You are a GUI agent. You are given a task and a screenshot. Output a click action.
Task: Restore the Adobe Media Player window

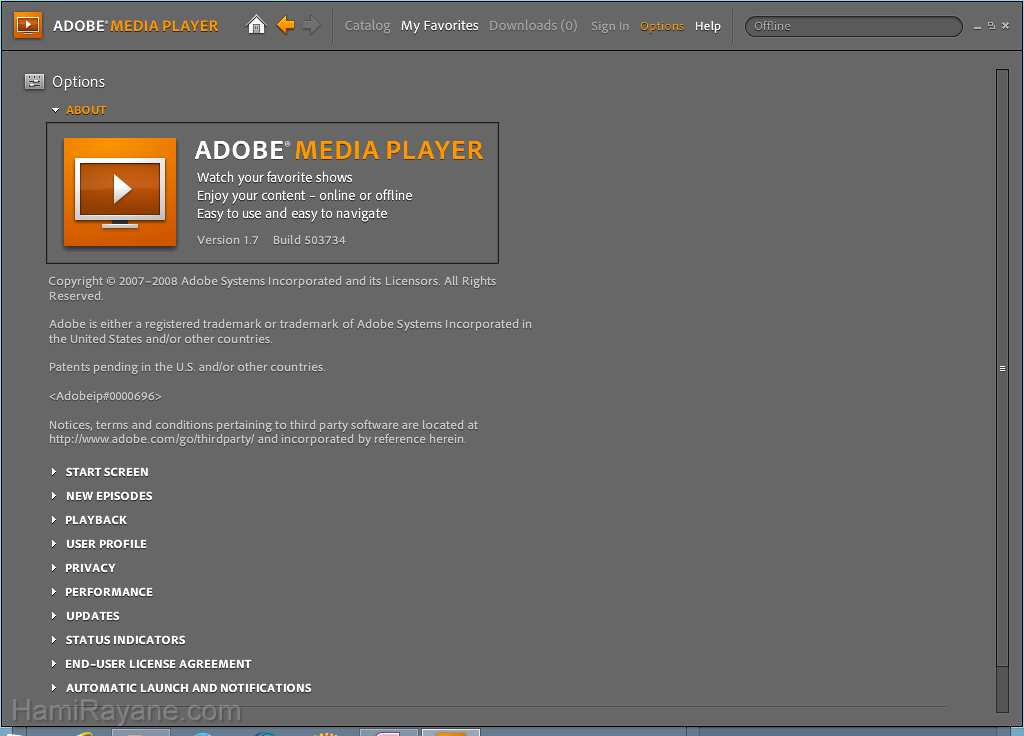991,26
